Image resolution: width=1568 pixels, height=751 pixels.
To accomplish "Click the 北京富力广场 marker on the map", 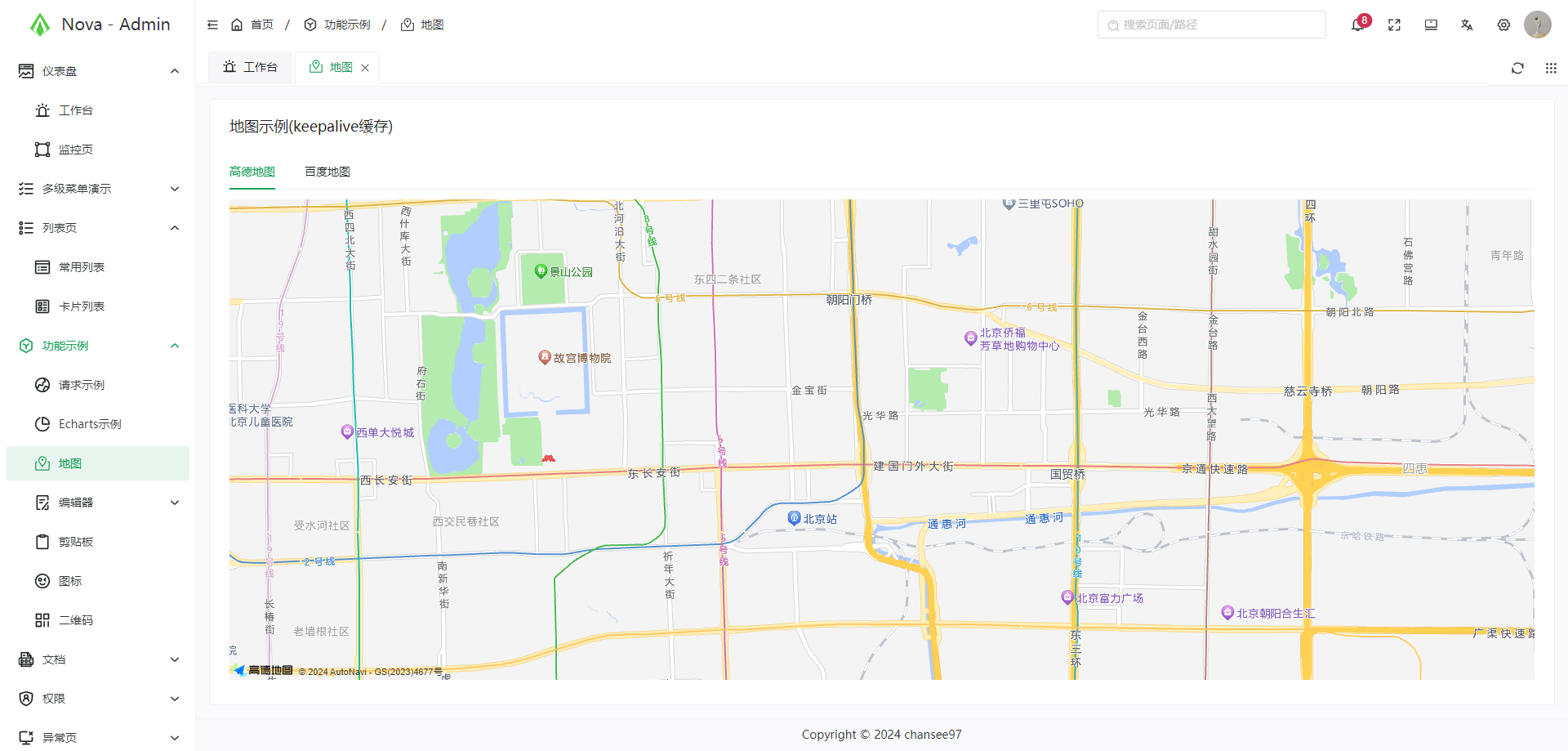I will coord(1067,597).
